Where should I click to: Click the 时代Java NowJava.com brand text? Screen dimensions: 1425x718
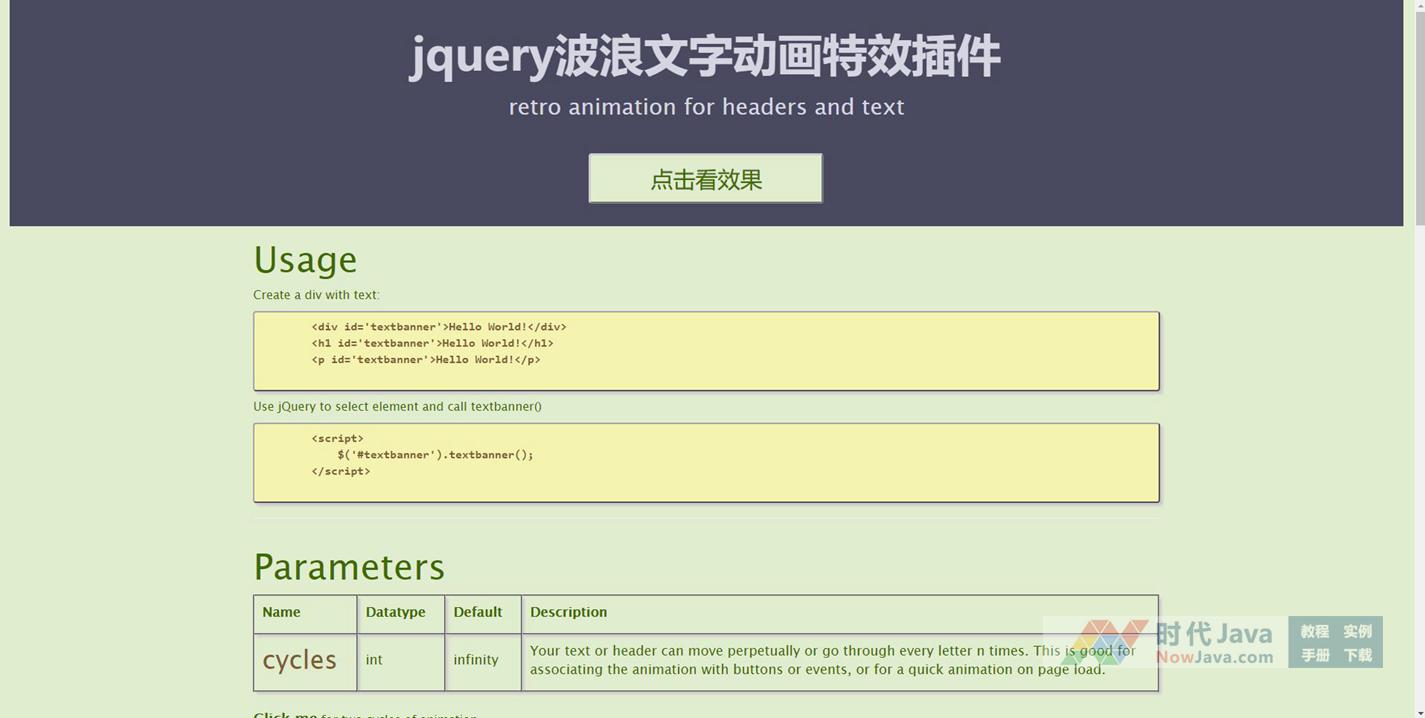pos(1214,643)
